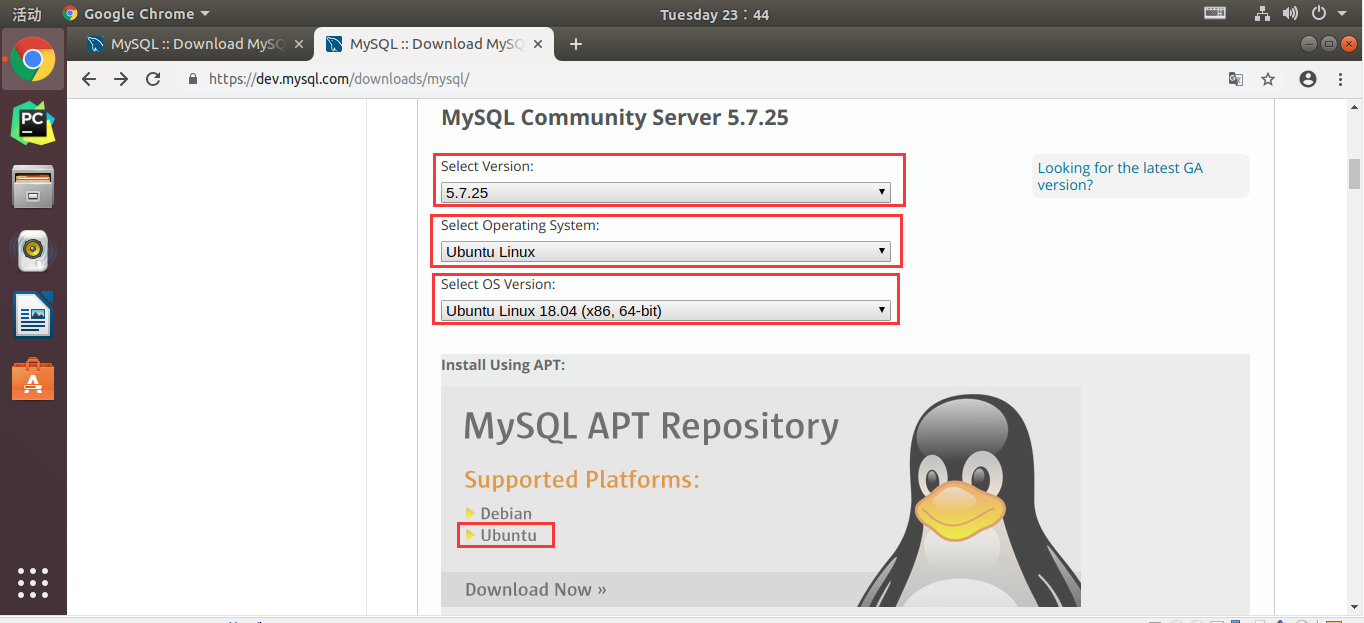Image resolution: width=1364 pixels, height=623 pixels.
Task: Click the 'Install Using APT:' text
Action: 503,365
